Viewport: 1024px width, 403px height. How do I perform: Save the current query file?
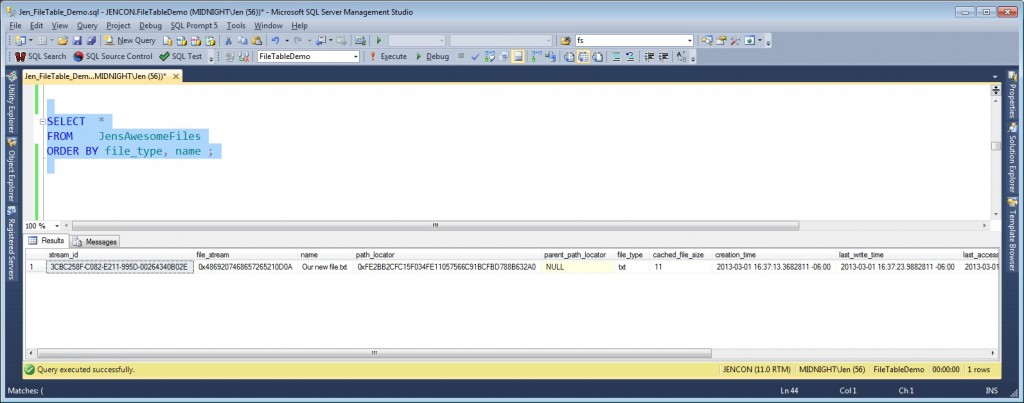[x=77, y=40]
